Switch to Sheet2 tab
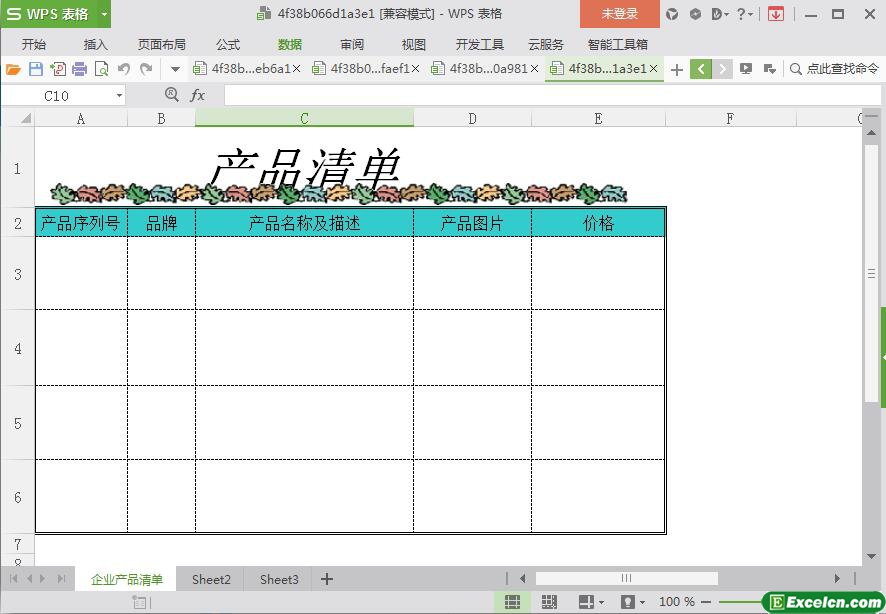 click(211, 579)
